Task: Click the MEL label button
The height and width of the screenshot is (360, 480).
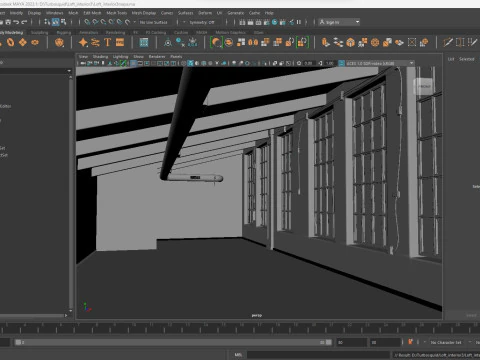Action: click(x=238, y=355)
